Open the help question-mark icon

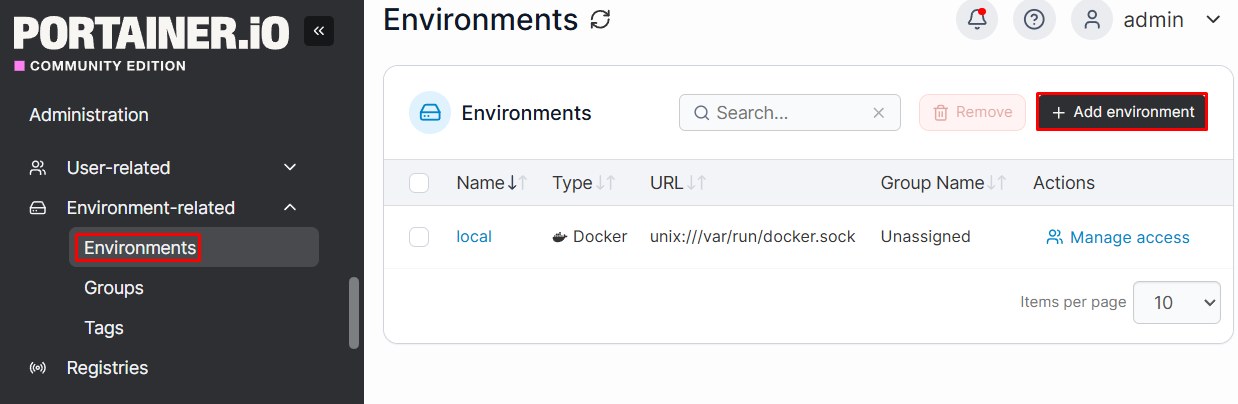pos(1034,19)
